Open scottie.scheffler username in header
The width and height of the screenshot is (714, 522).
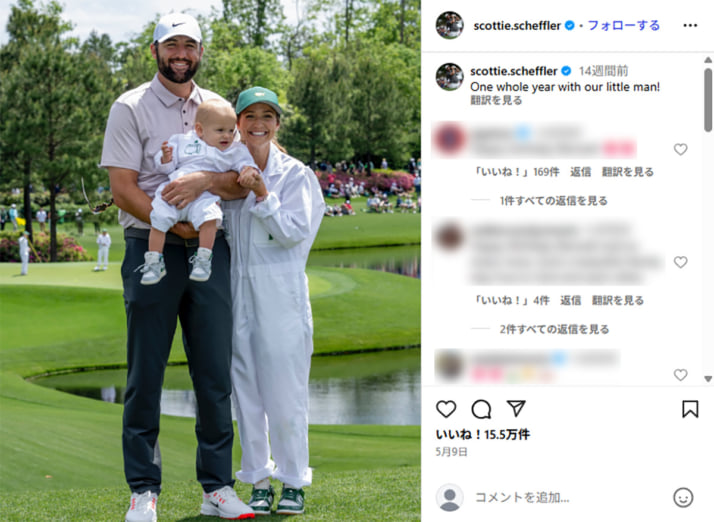pos(517,26)
